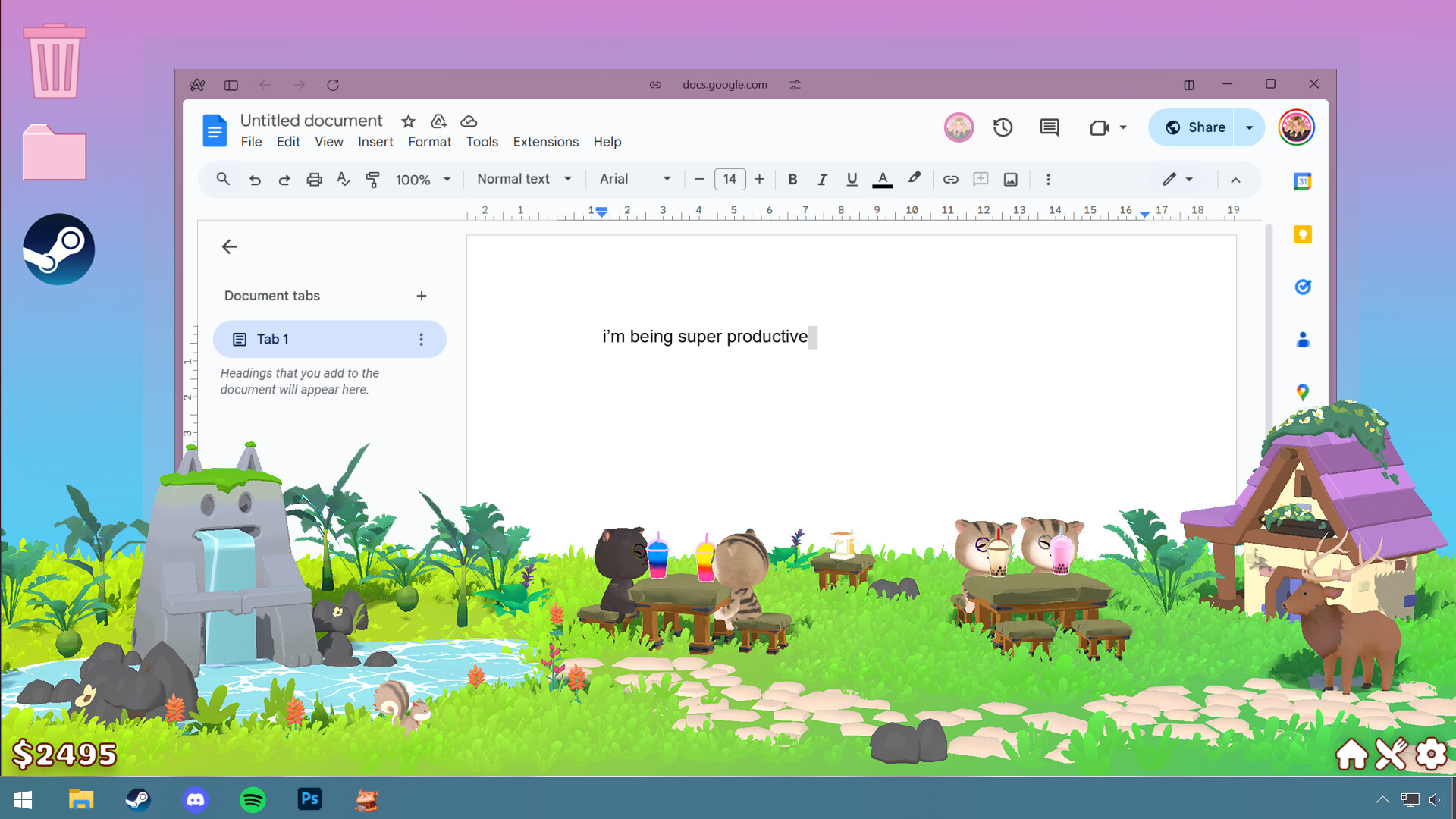
Task: Open version history
Action: 1003,127
